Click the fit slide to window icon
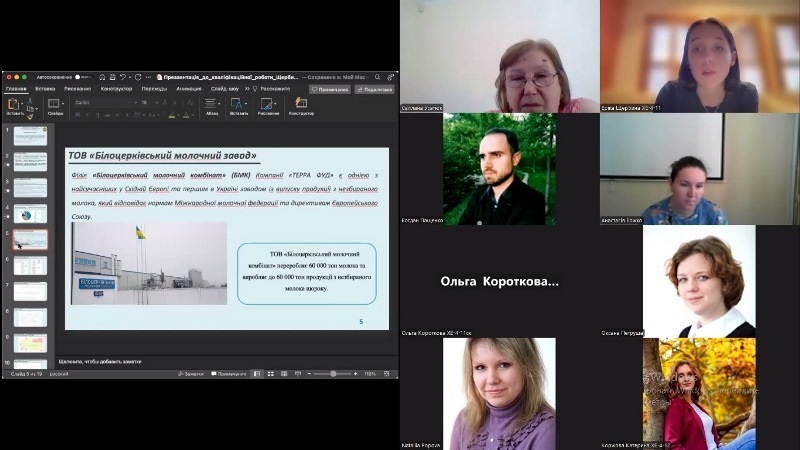The image size is (800, 450). pyautogui.click(x=387, y=374)
